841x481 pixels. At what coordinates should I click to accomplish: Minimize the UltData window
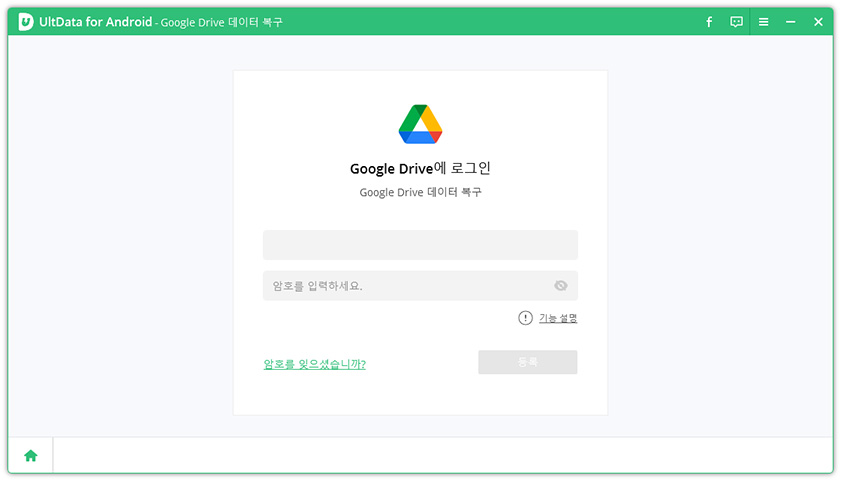pos(791,22)
